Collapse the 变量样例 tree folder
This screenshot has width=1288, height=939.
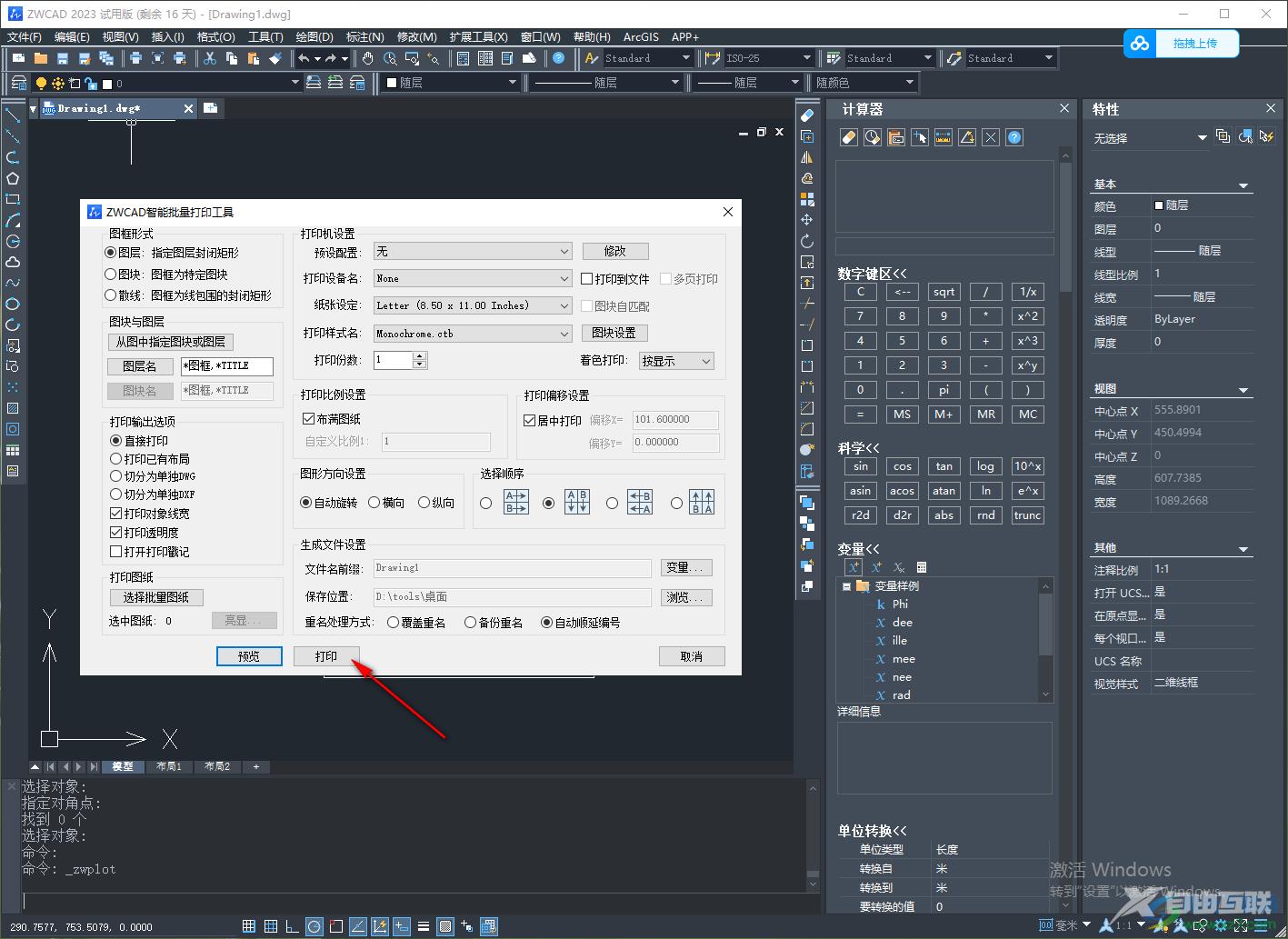846,586
